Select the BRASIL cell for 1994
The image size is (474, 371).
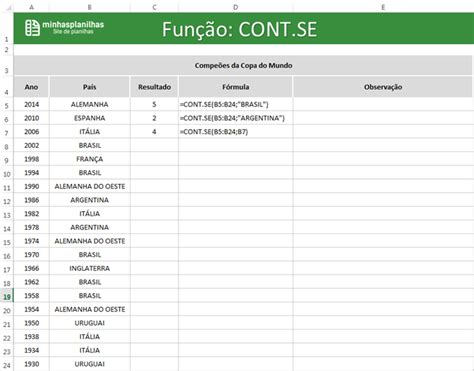pyautogui.click(x=89, y=173)
